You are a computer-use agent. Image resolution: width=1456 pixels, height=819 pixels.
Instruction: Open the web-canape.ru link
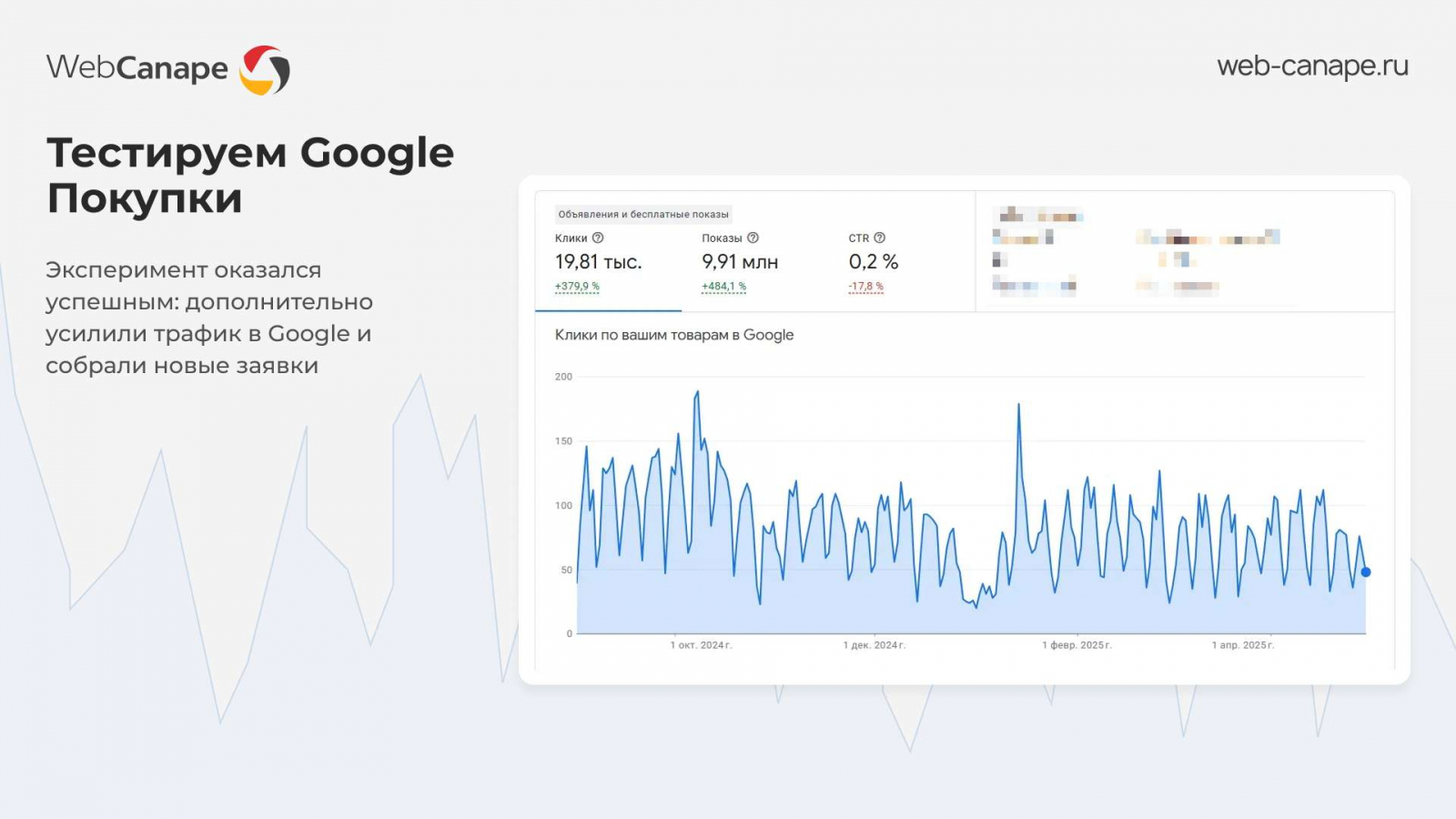point(1312,66)
